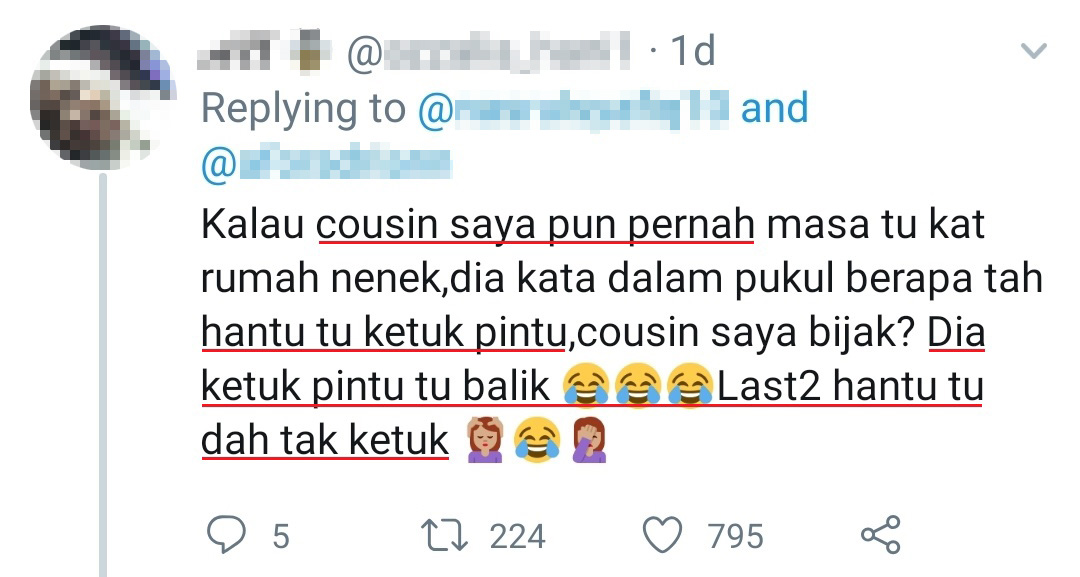Click the facepalm emoji at tweet end
This screenshot has height=577, width=1080.
click(588, 439)
